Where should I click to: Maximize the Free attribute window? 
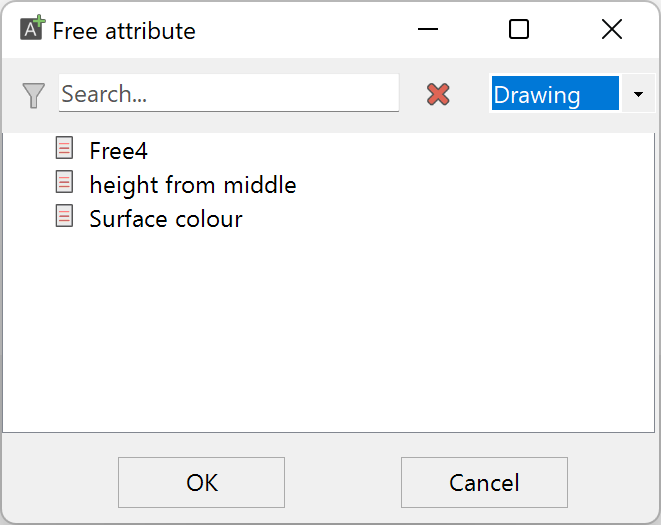[519, 29]
